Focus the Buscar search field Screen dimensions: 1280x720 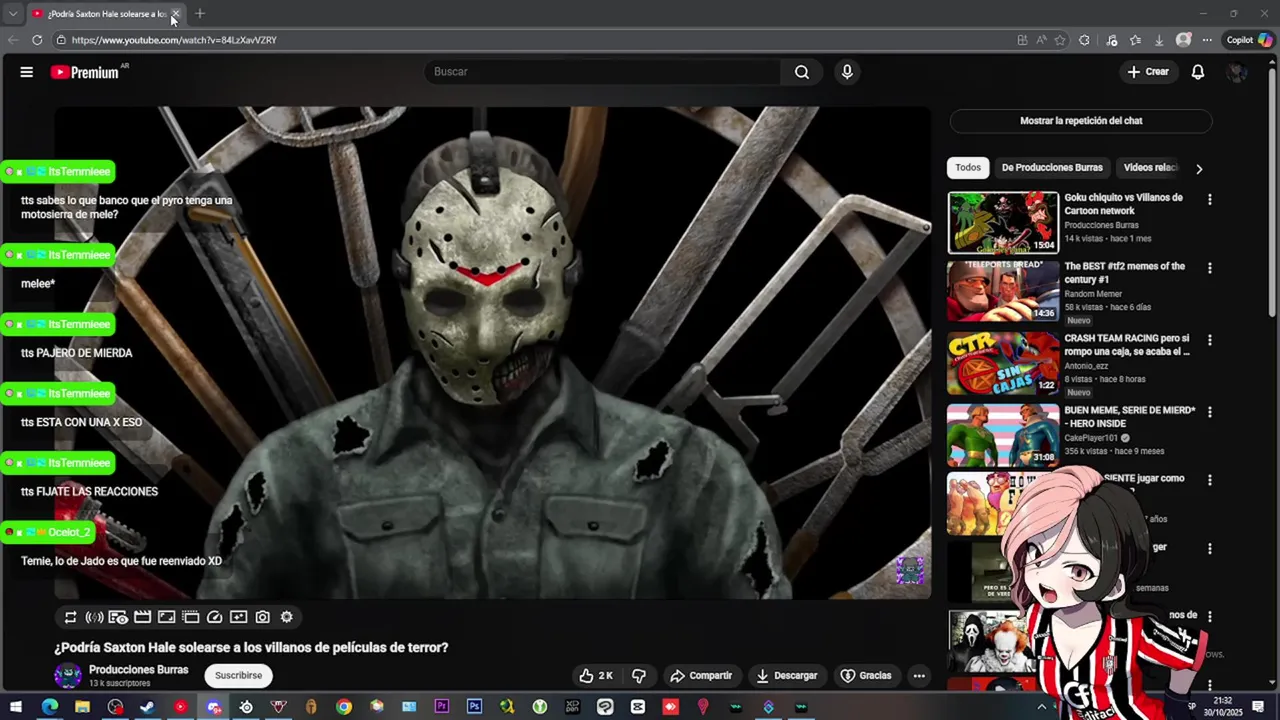click(603, 72)
